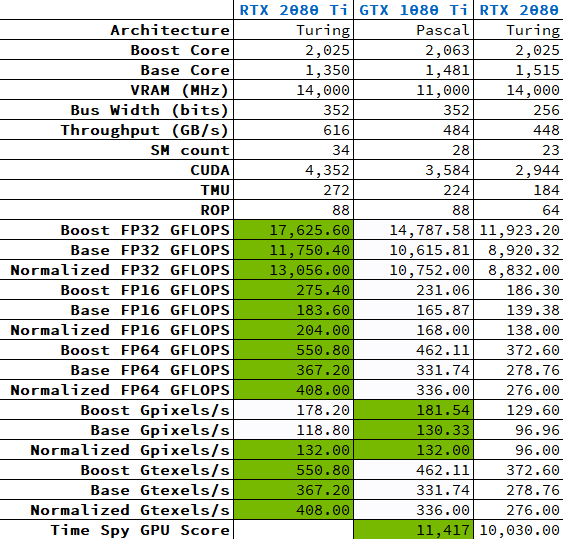This screenshot has width=563, height=539.
Task: Click the 272 TMU cell
Action: pos(293,190)
